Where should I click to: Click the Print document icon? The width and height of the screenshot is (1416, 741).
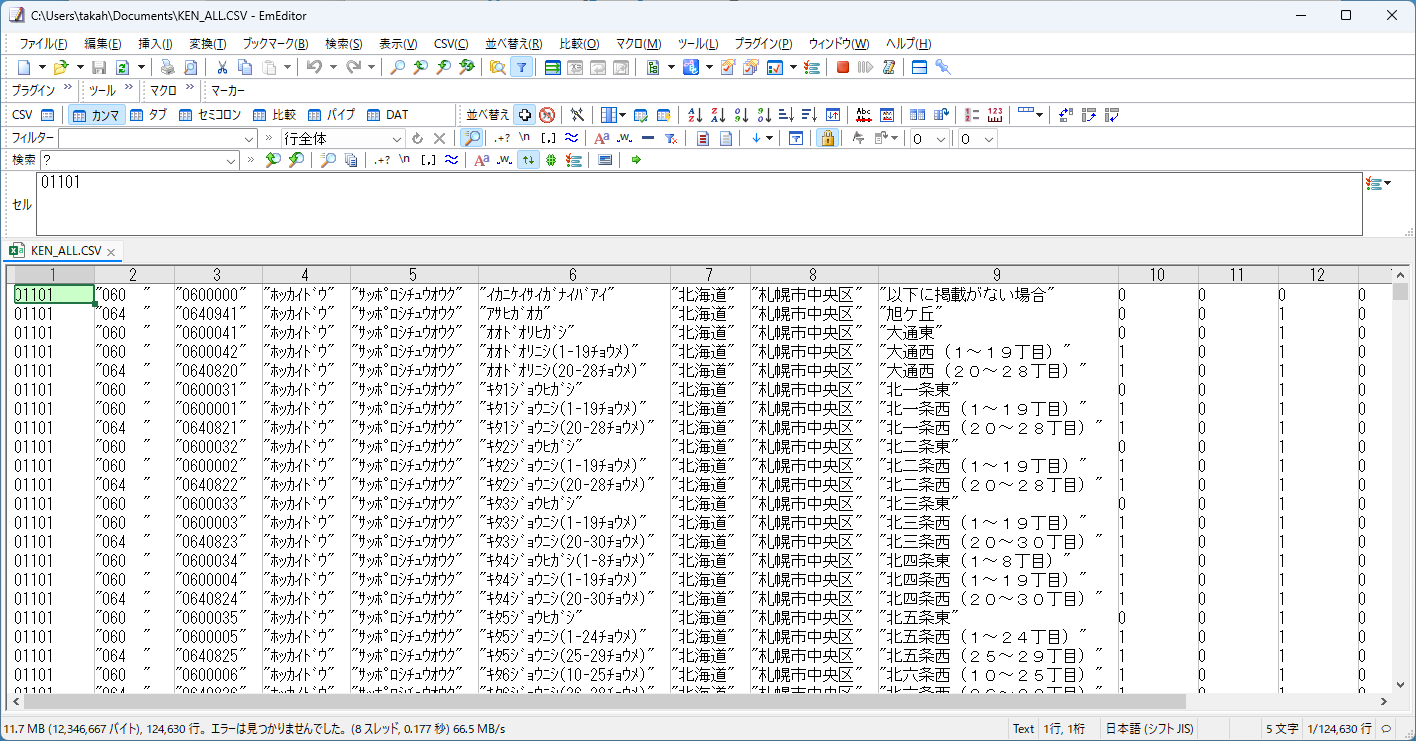point(166,66)
